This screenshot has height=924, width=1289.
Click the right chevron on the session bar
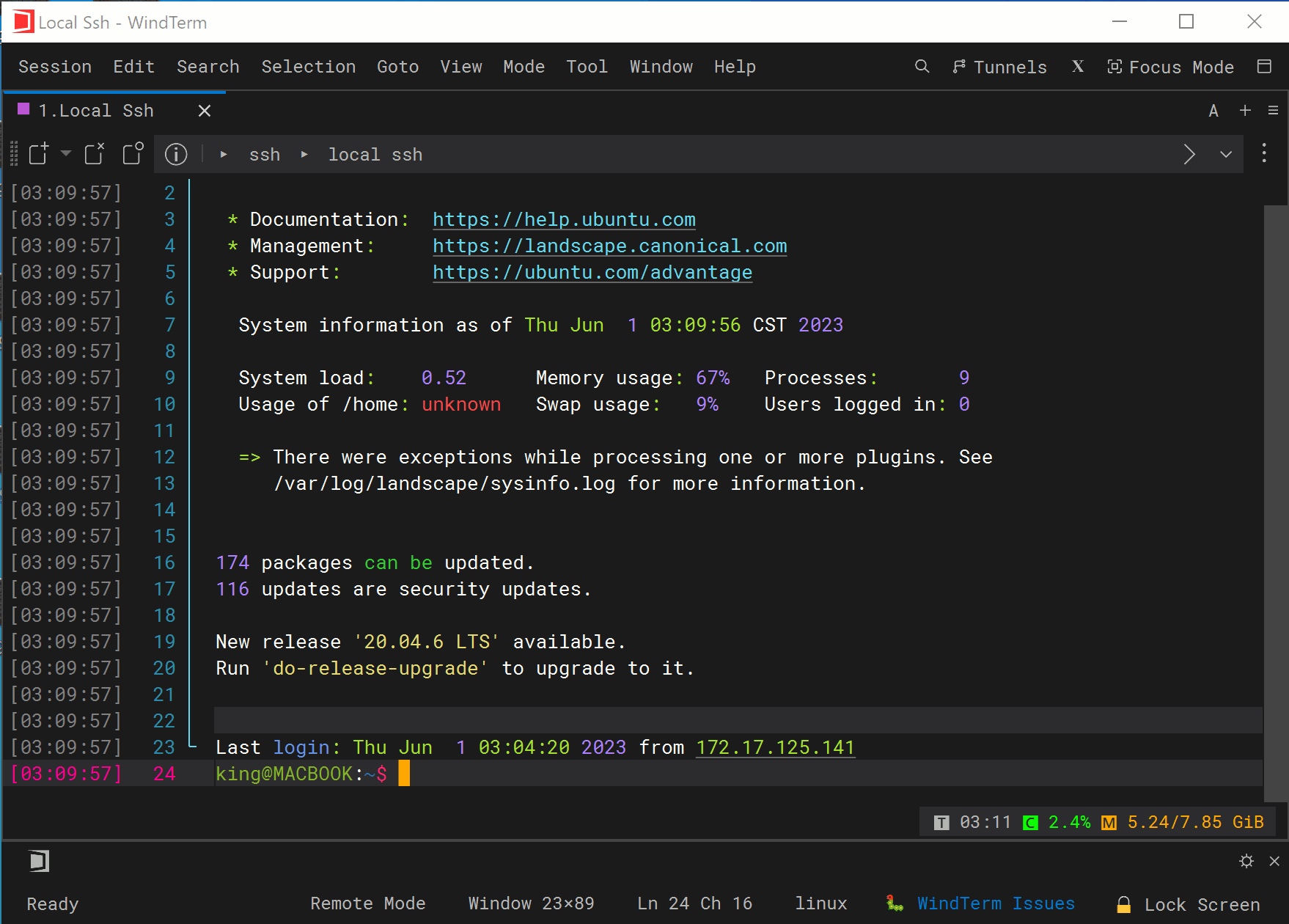click(x=1189, y=155)
